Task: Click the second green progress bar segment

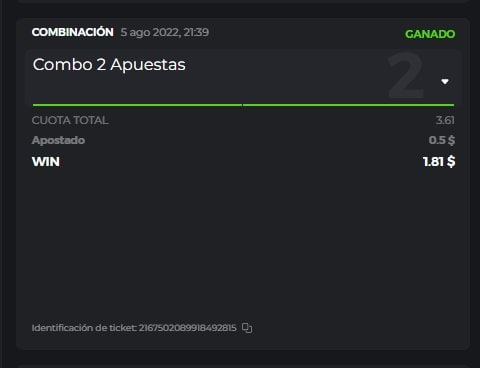Action: pyautogui.click(x=349, y=105)
